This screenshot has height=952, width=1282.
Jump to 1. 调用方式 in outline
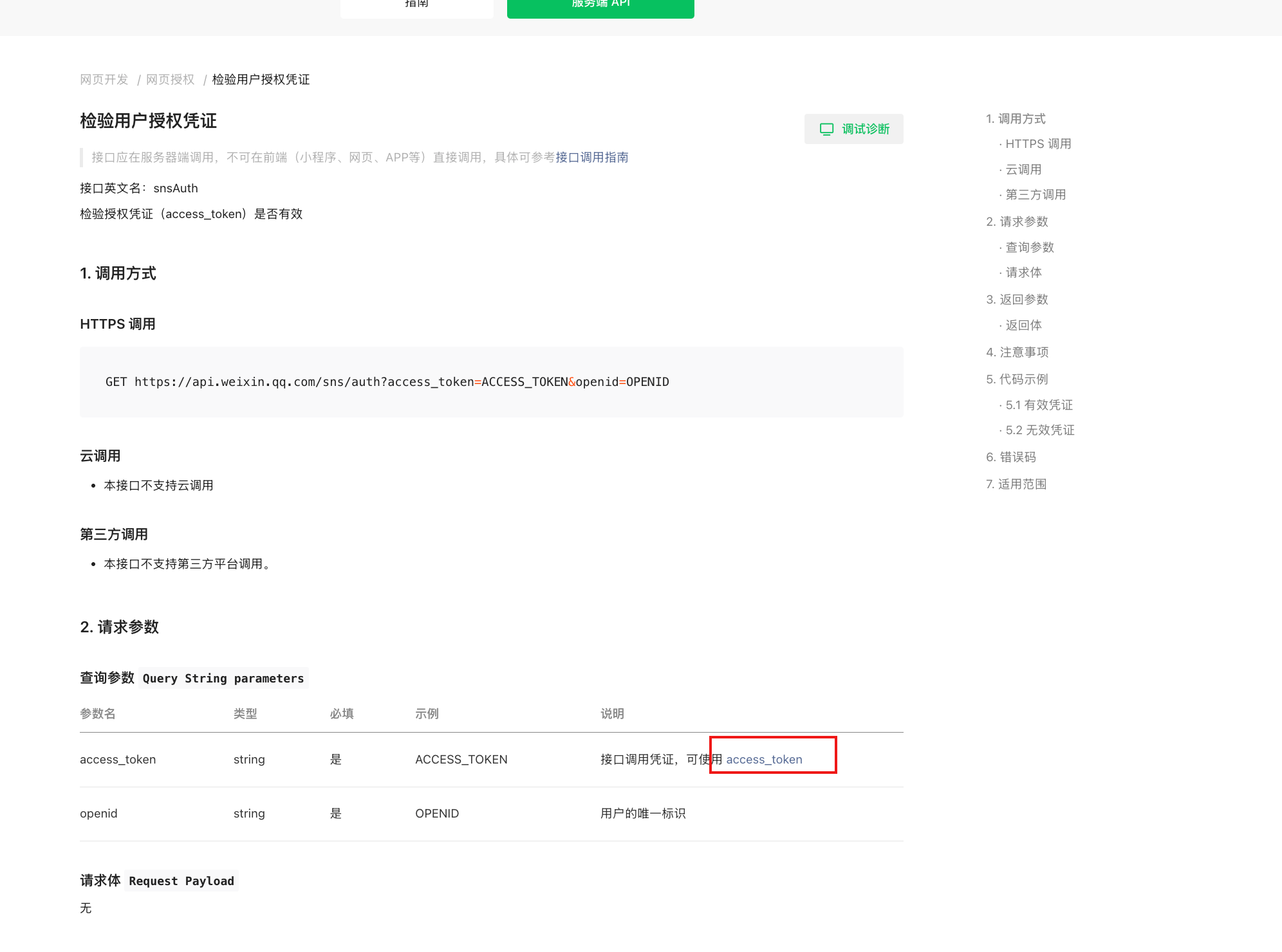(1015, 119)
